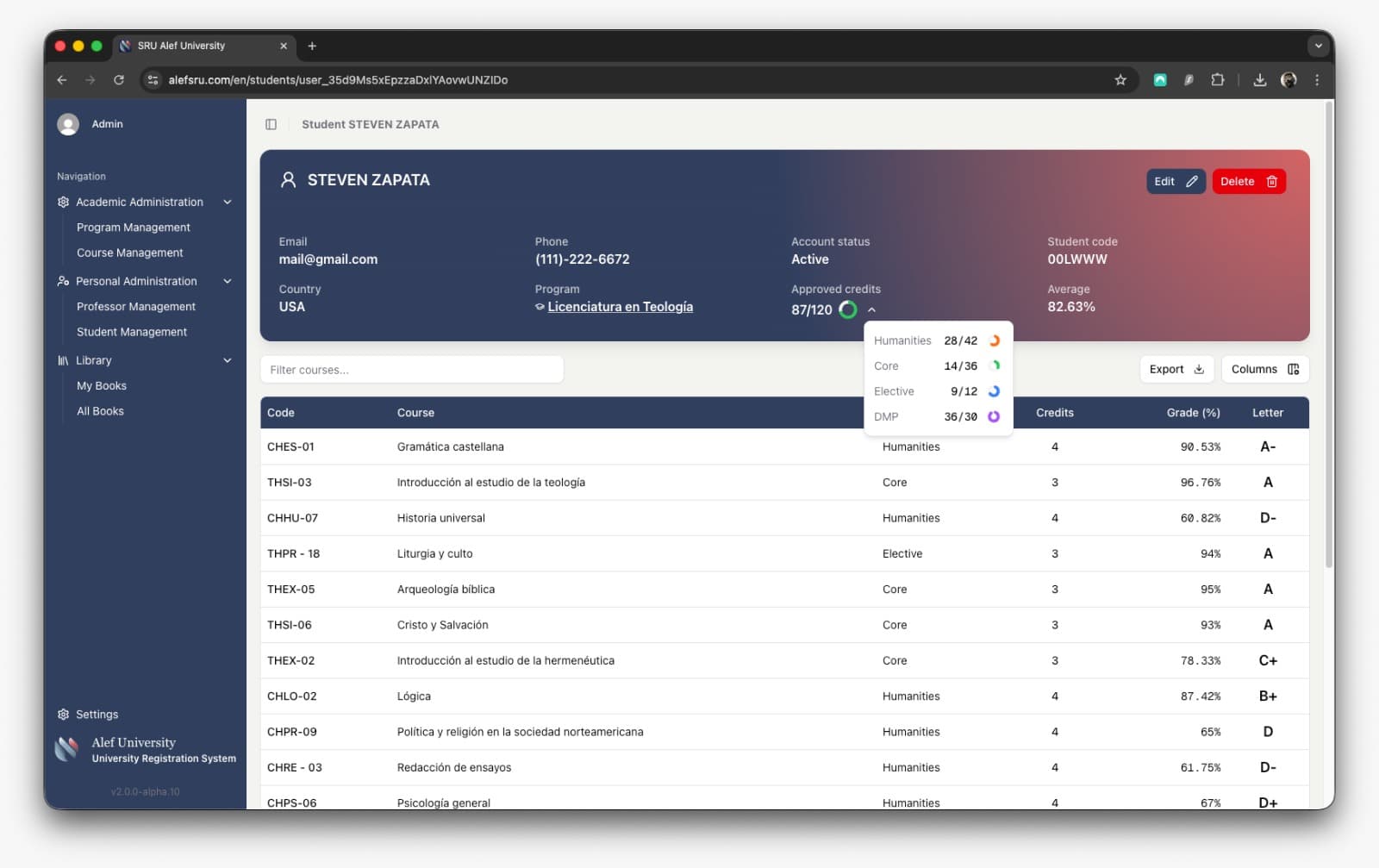Click the Admin avatar icon
1379x868 pixels.
coord(68,124)
